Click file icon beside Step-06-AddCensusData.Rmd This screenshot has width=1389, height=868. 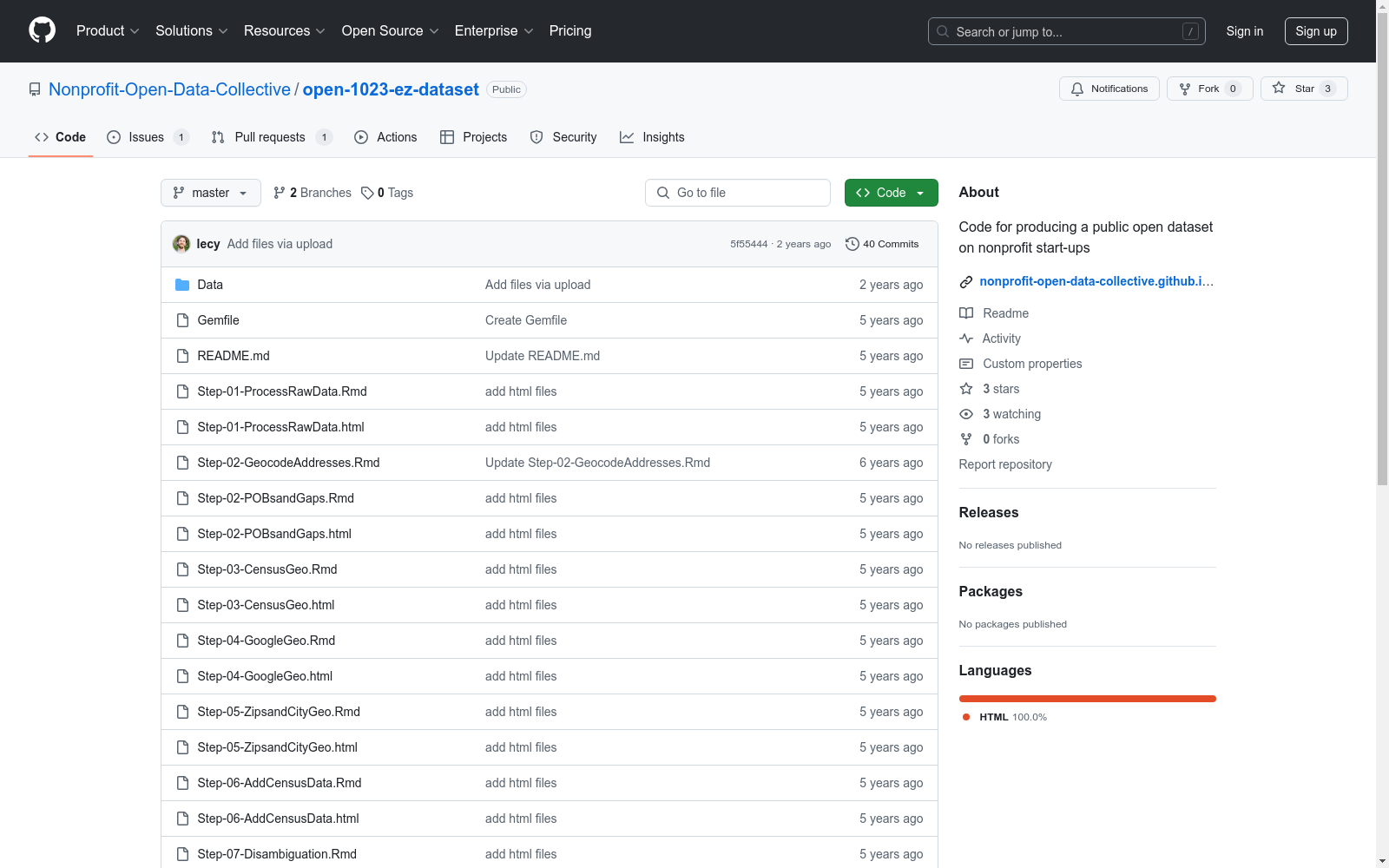pyautogui.click(x=182, y=783)
